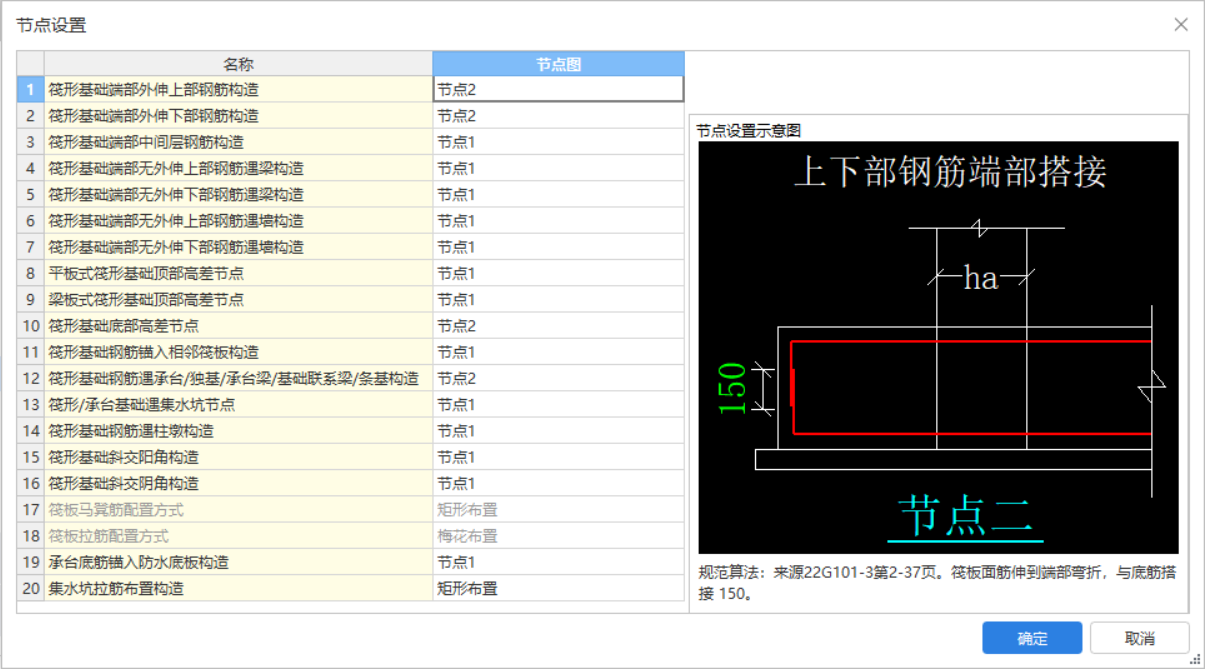Cancel the dialog using 取消
Image resolution: width=1205 pixels, height=669 pixels.
click(x=1139, y=638)
